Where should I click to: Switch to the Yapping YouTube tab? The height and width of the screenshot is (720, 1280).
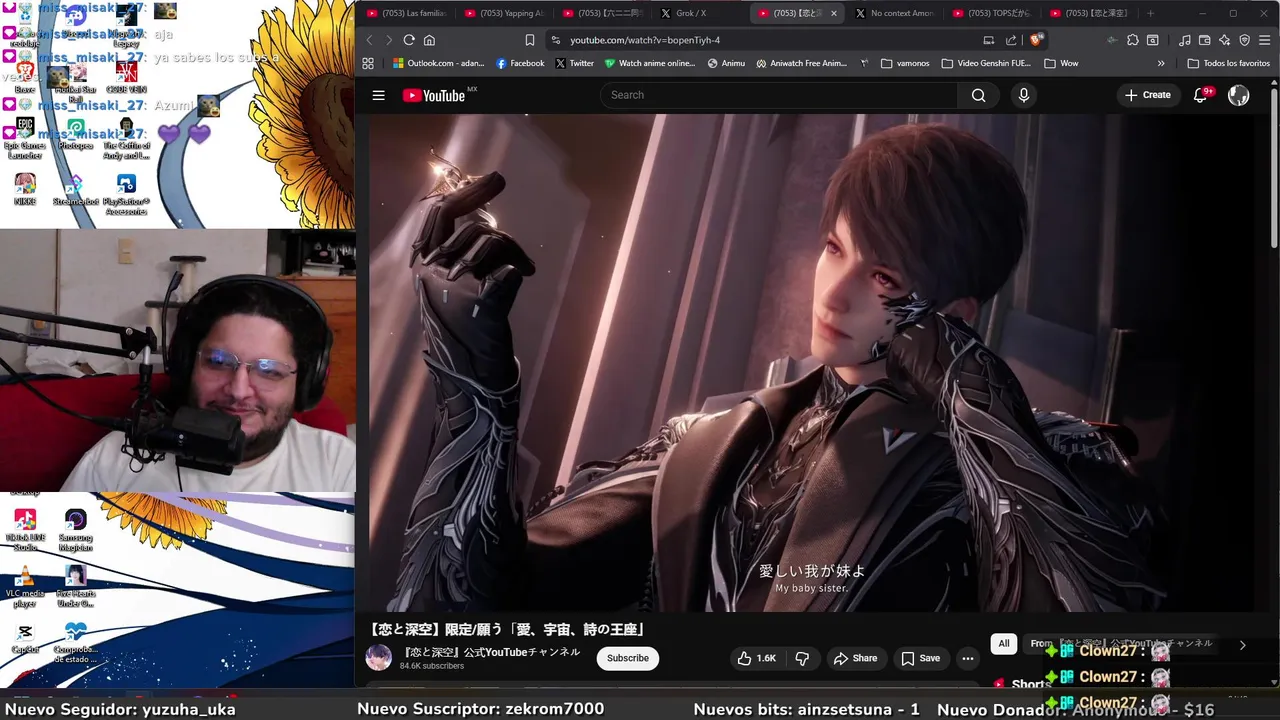[503, 13]
